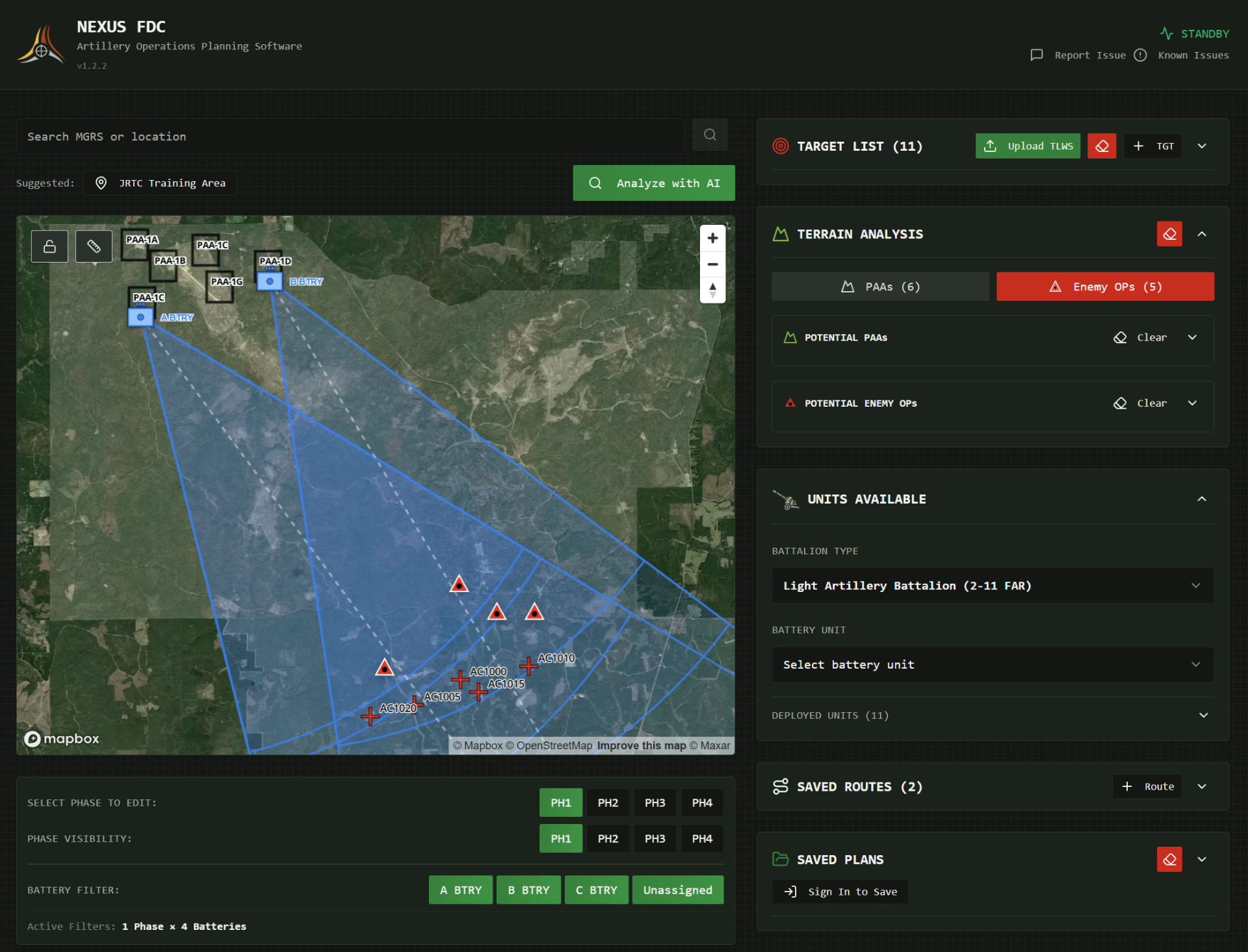Viewport: 1248px width, 952px height.
Task: Clear target list with red eraser
Action: [x=1102, y=146]
